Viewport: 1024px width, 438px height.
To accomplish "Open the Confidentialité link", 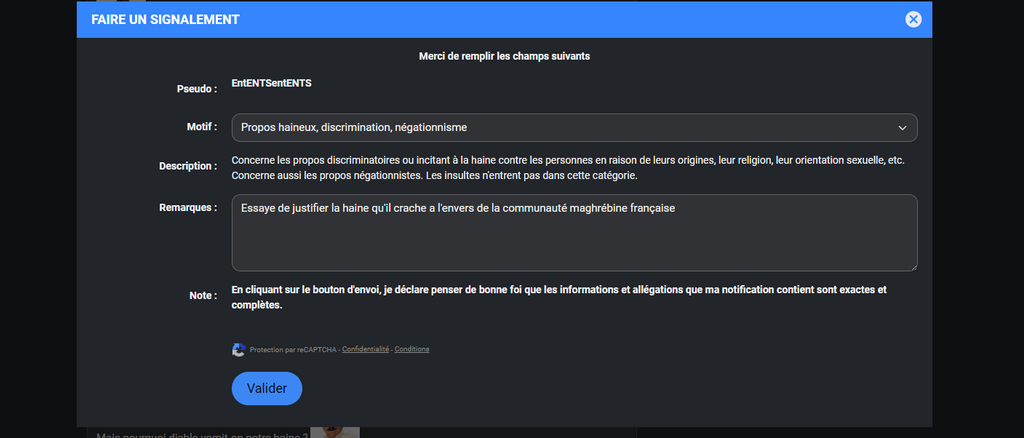I will [x=366, y=349].
